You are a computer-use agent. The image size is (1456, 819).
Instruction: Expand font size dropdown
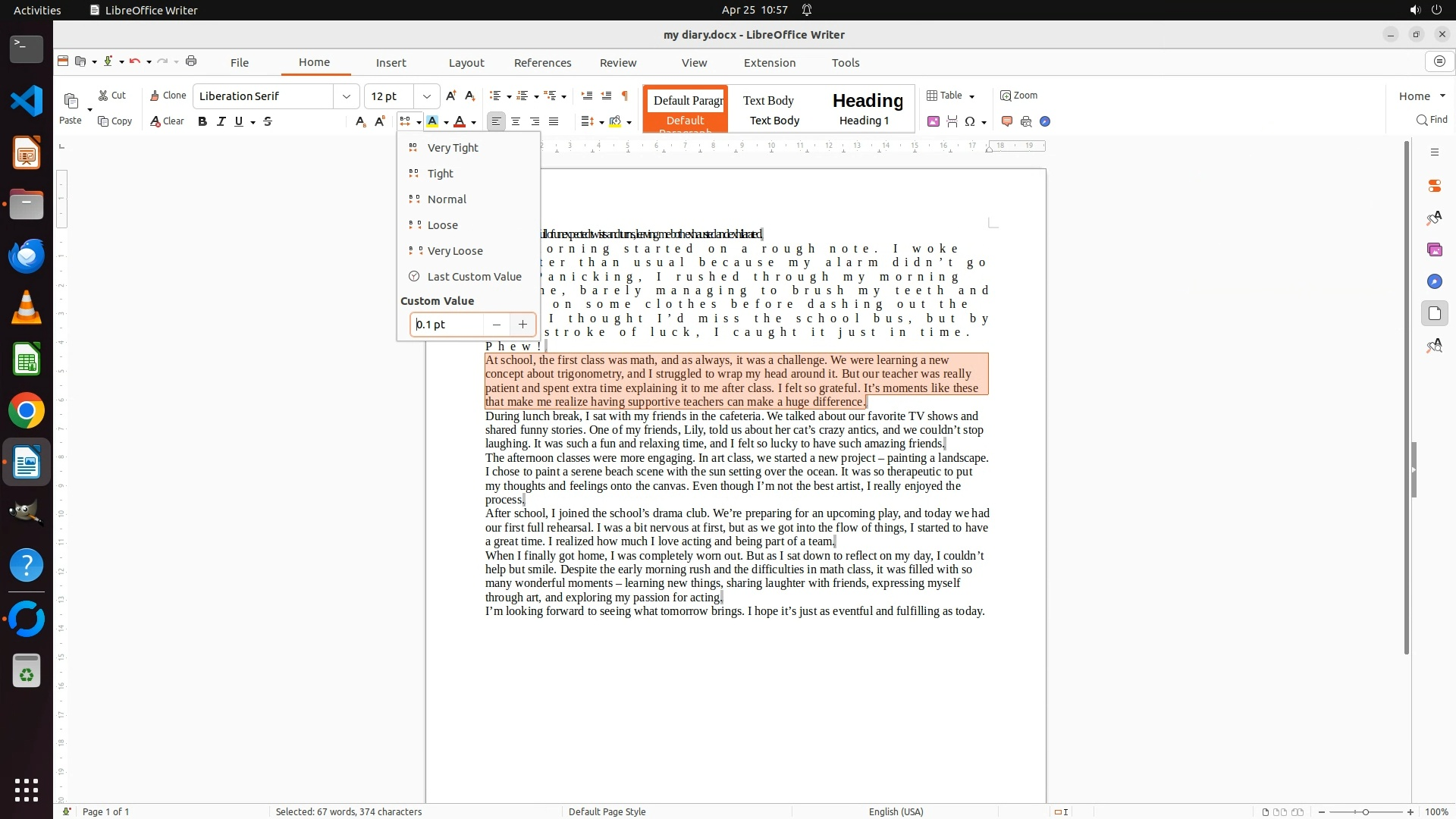427,96
